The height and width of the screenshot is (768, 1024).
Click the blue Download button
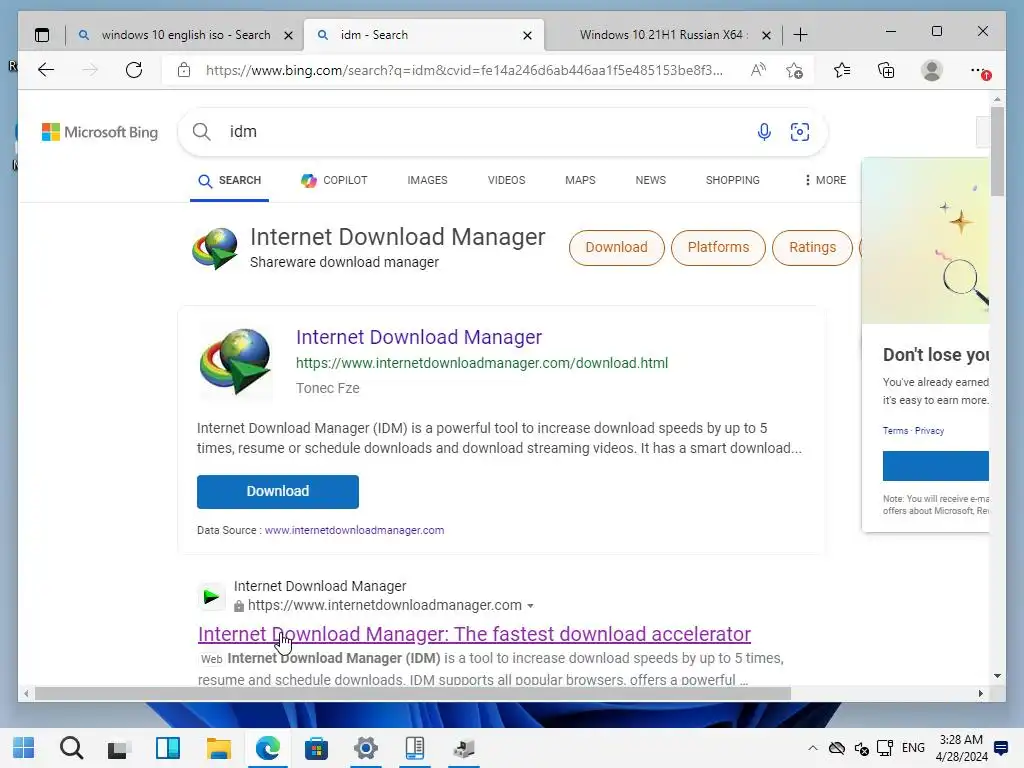tap(278, 491)
